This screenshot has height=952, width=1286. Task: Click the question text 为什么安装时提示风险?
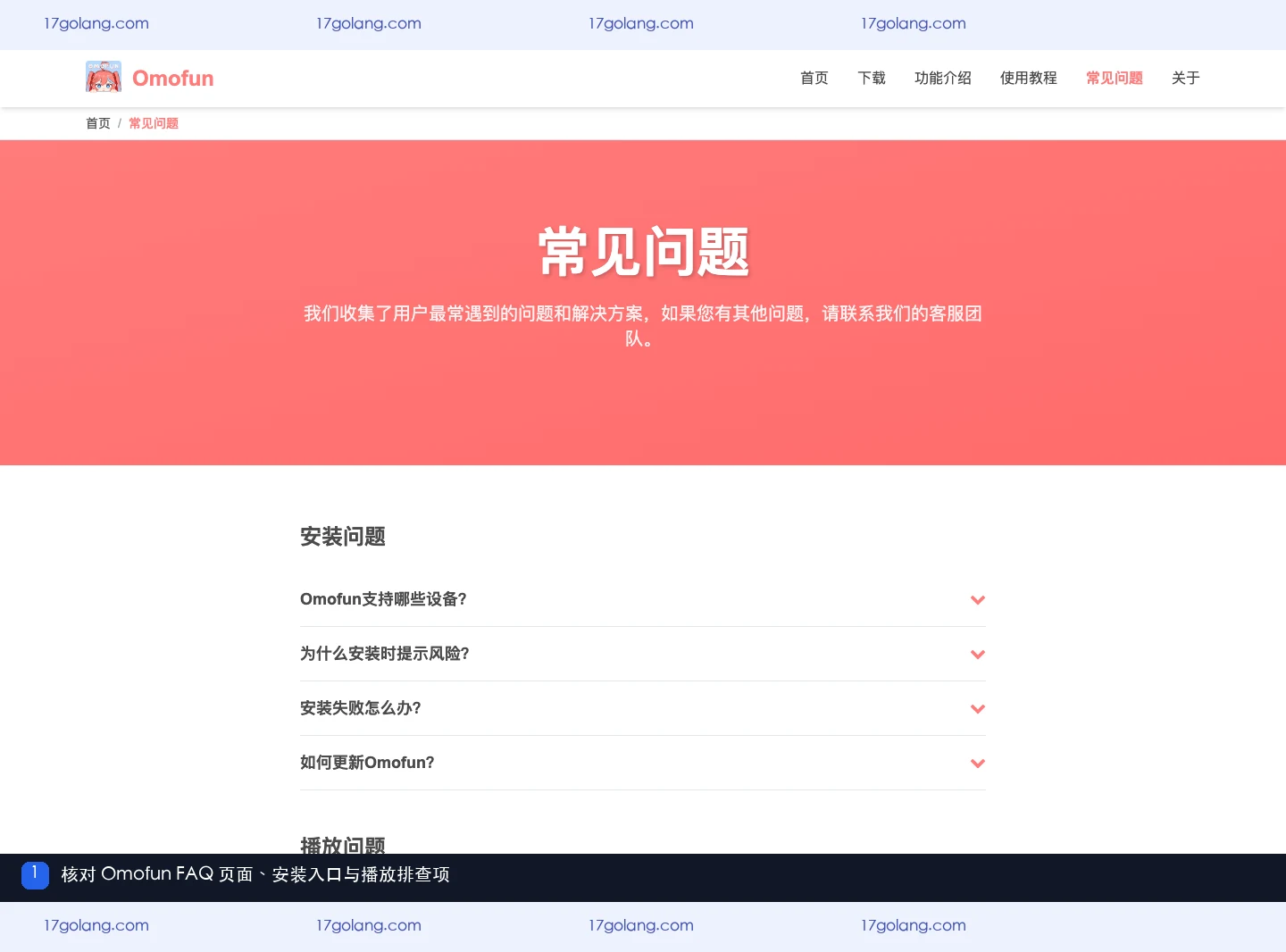coord(385,654)
